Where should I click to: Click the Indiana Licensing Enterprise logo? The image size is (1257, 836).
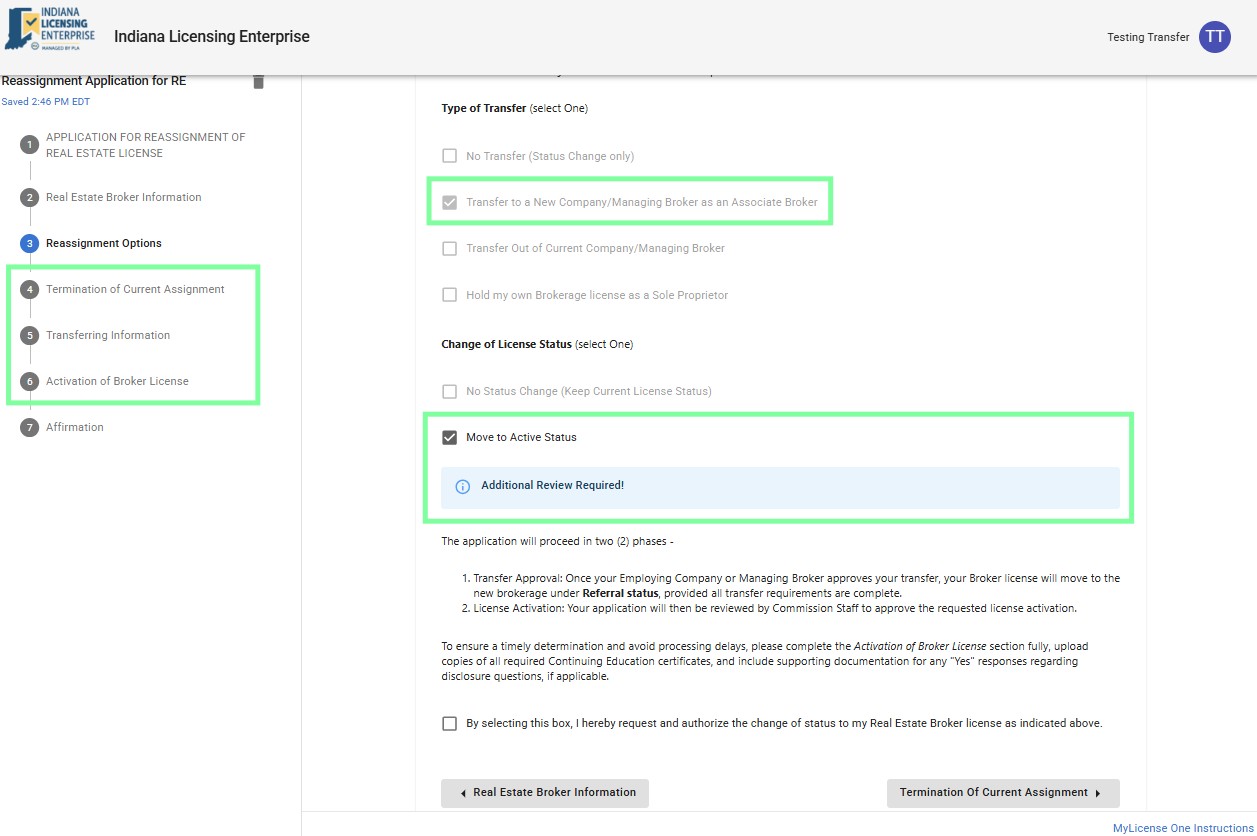click(48, 30)
